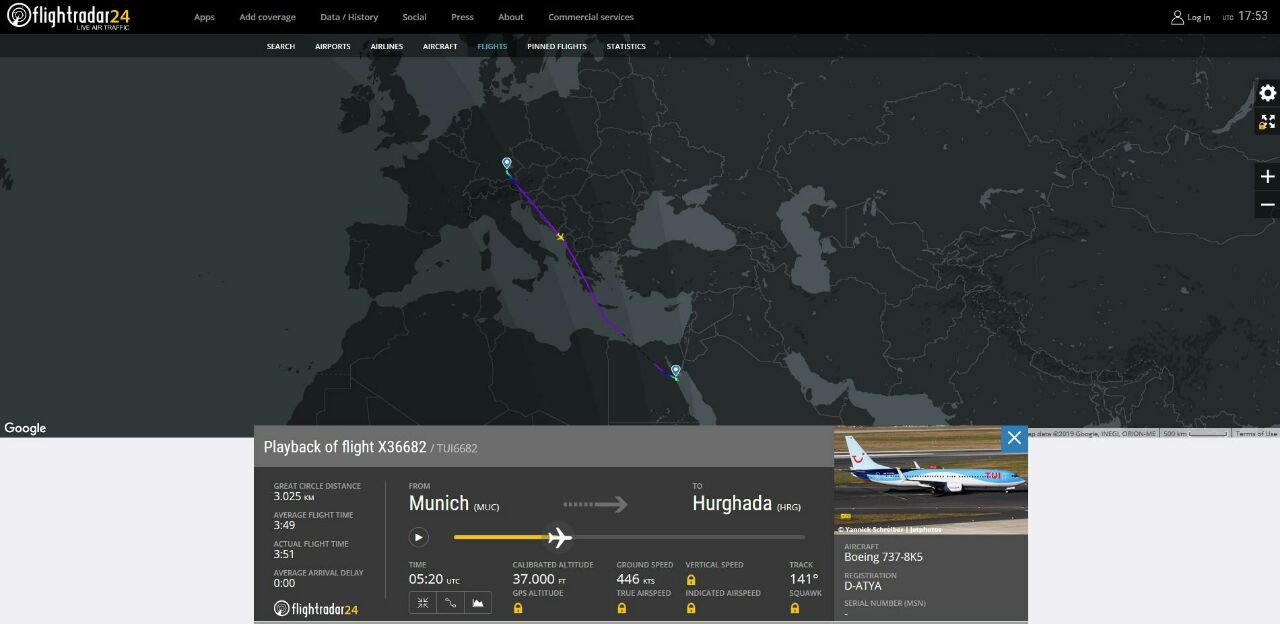The width and height of the screenshot is (1280, 624).
Task: Open the TUI aircraft photo
Action: tap(931, 480)
